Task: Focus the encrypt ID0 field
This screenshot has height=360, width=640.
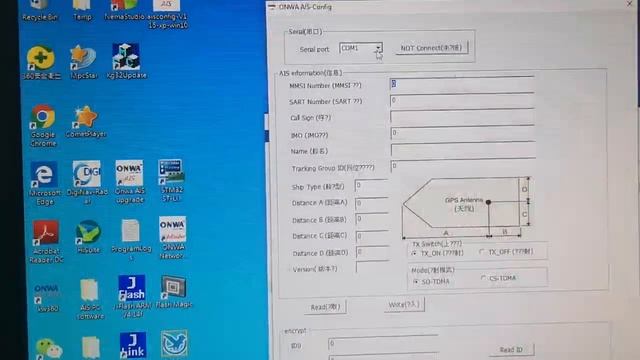Action: coord(383,344)
